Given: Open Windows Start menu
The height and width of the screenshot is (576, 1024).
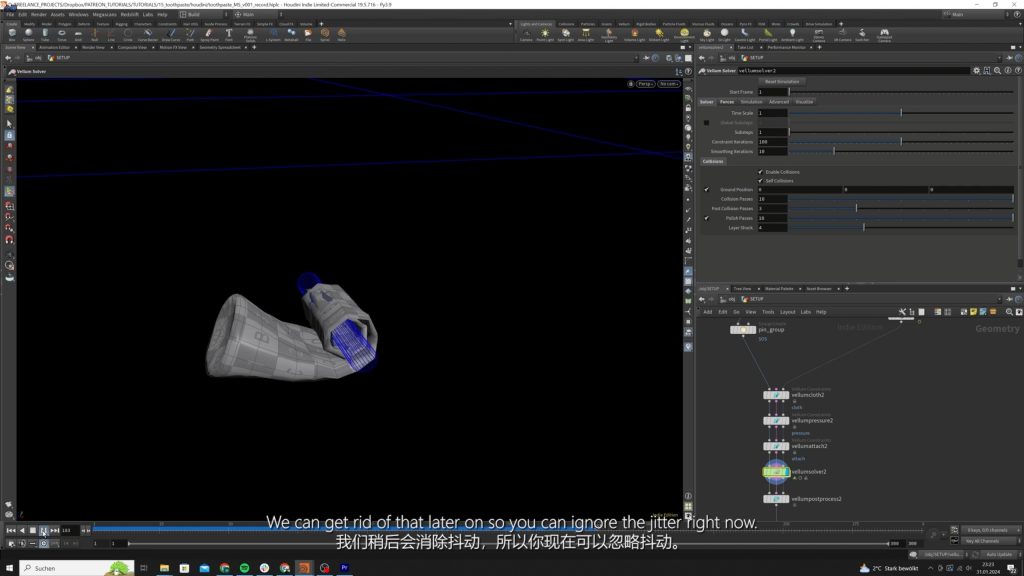Looking at the screenshot, I should pyautogui.click(x=9, y=568).
